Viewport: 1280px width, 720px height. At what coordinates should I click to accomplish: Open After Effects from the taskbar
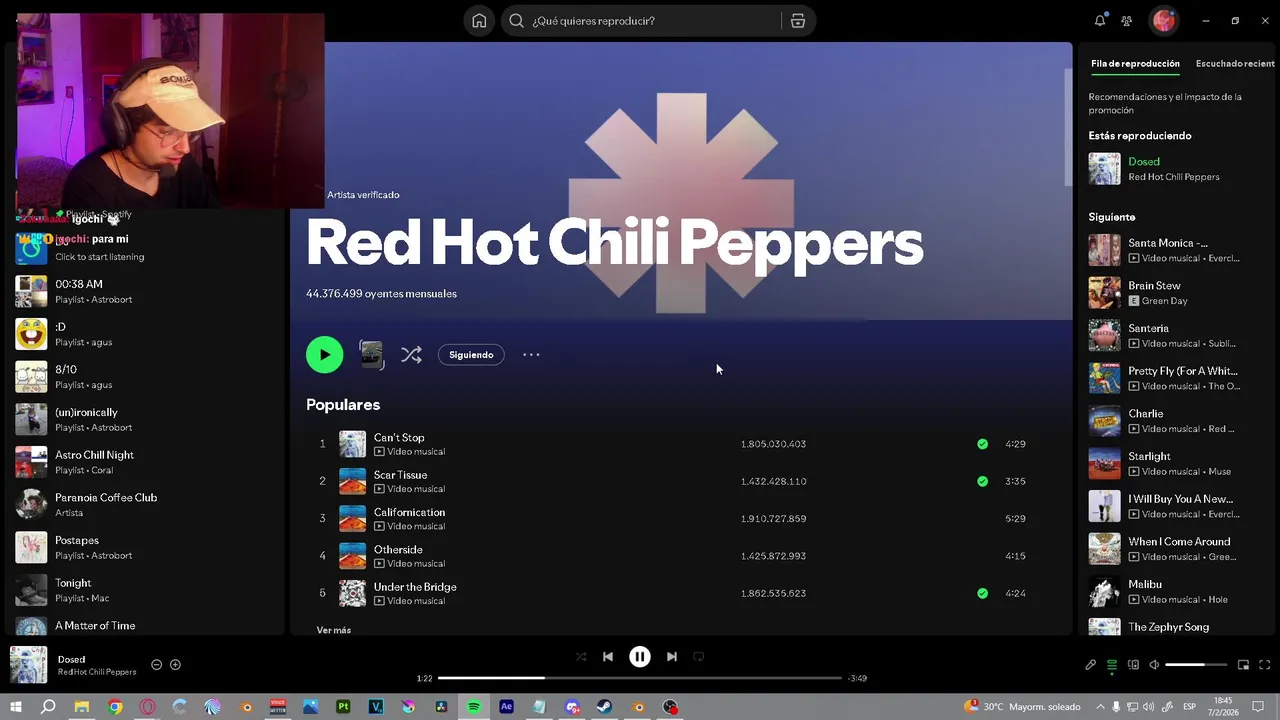(506, 707)
